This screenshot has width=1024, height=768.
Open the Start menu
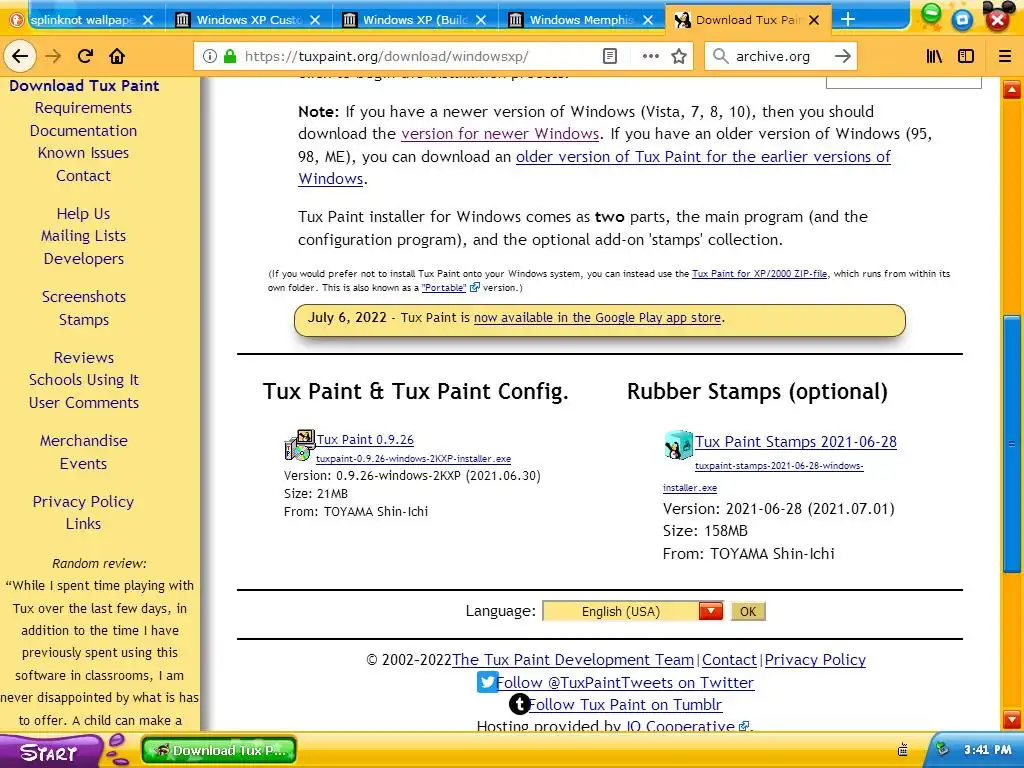pyautogui.click(x=51, y=751)
